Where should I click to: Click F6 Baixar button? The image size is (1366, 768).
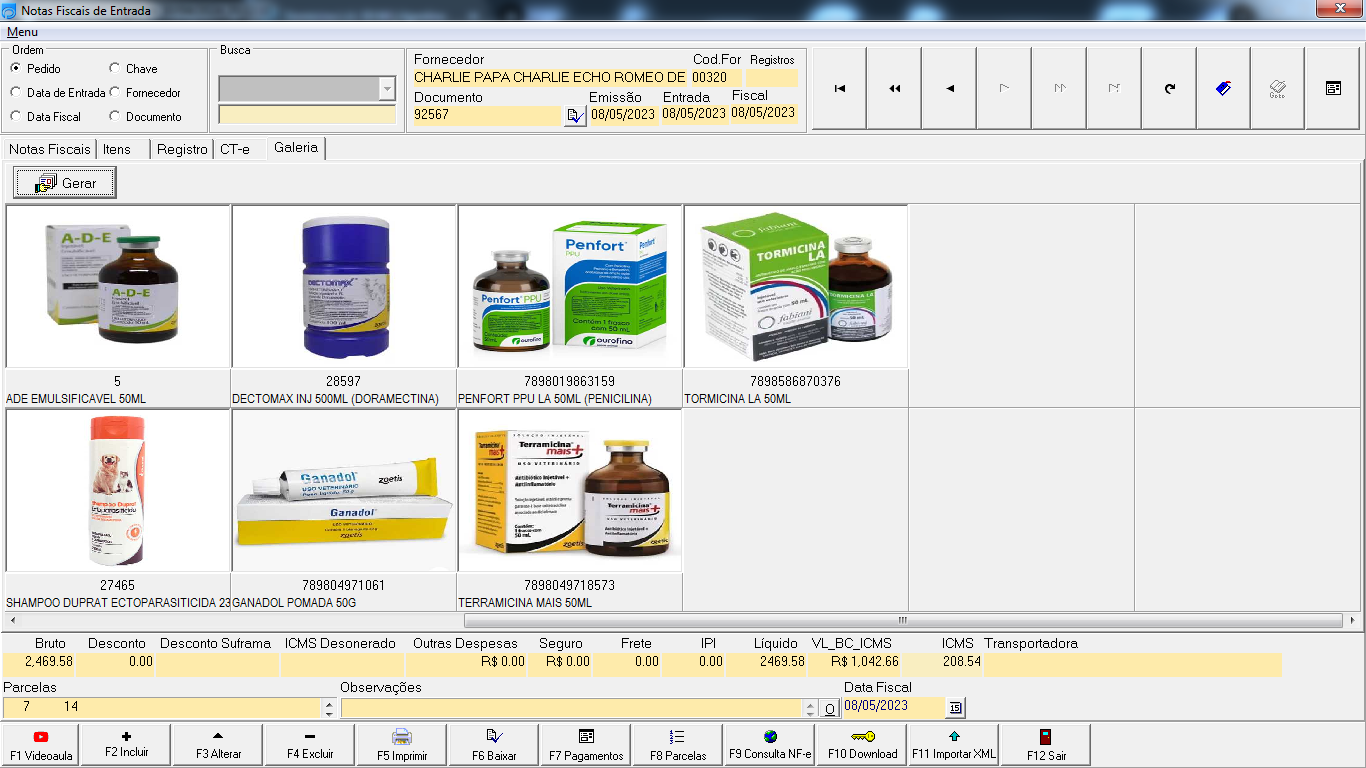[494, 745]
